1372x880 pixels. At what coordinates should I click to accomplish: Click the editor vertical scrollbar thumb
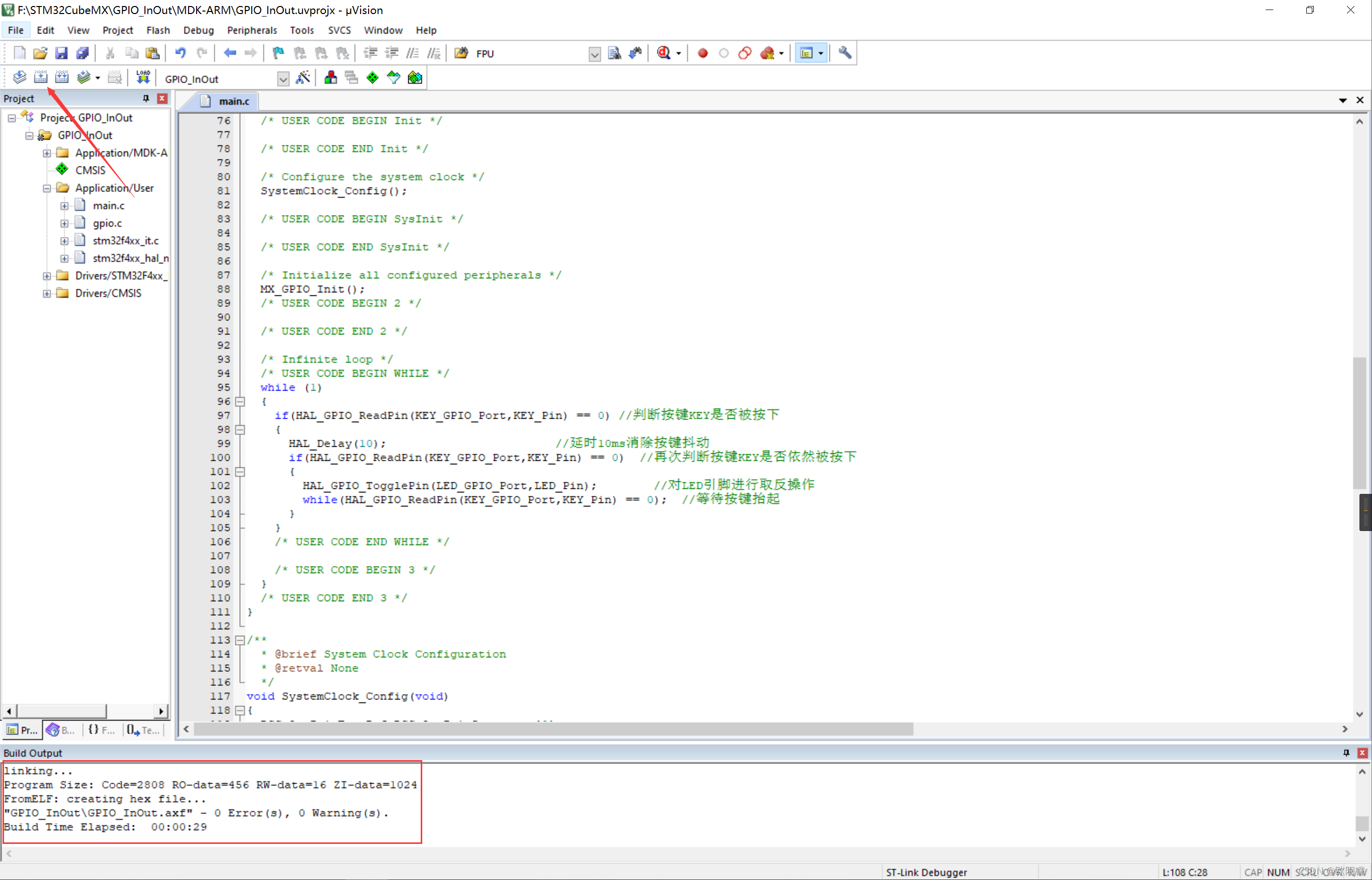[x=1359, y=423]
